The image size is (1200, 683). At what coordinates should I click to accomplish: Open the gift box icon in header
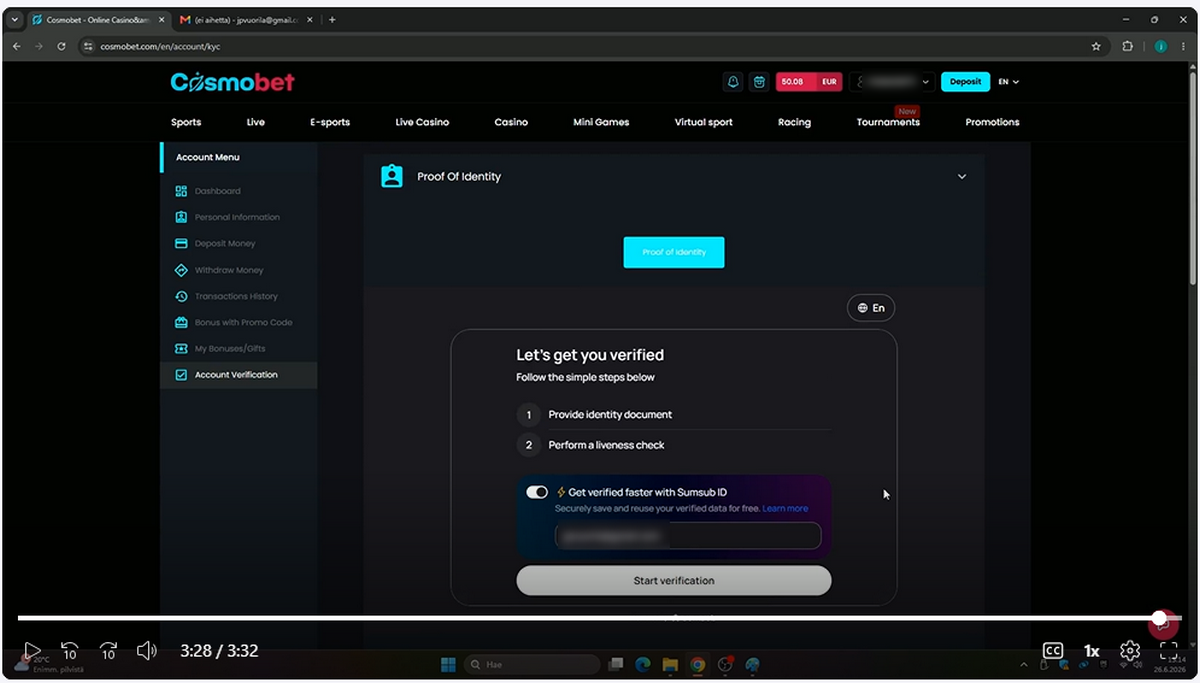point(759,82)
